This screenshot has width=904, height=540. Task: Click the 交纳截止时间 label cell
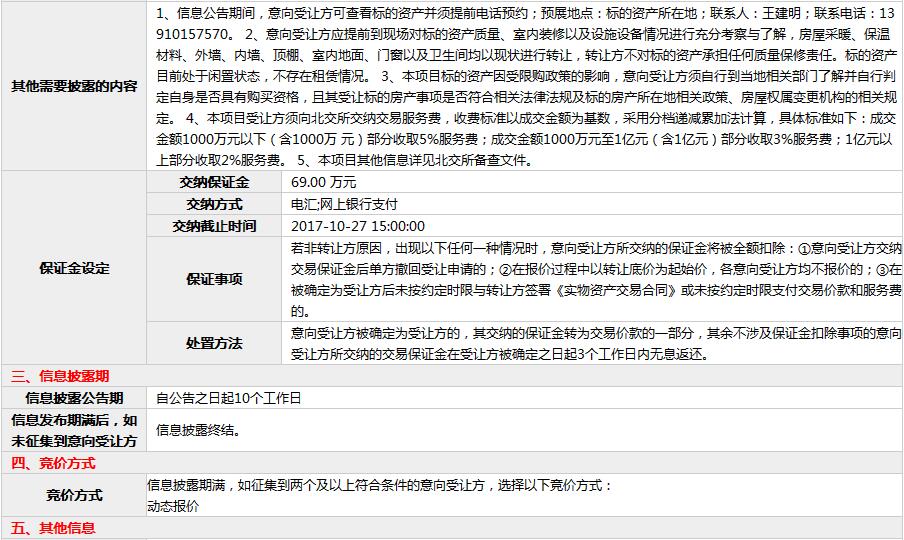tap(214, 226)
